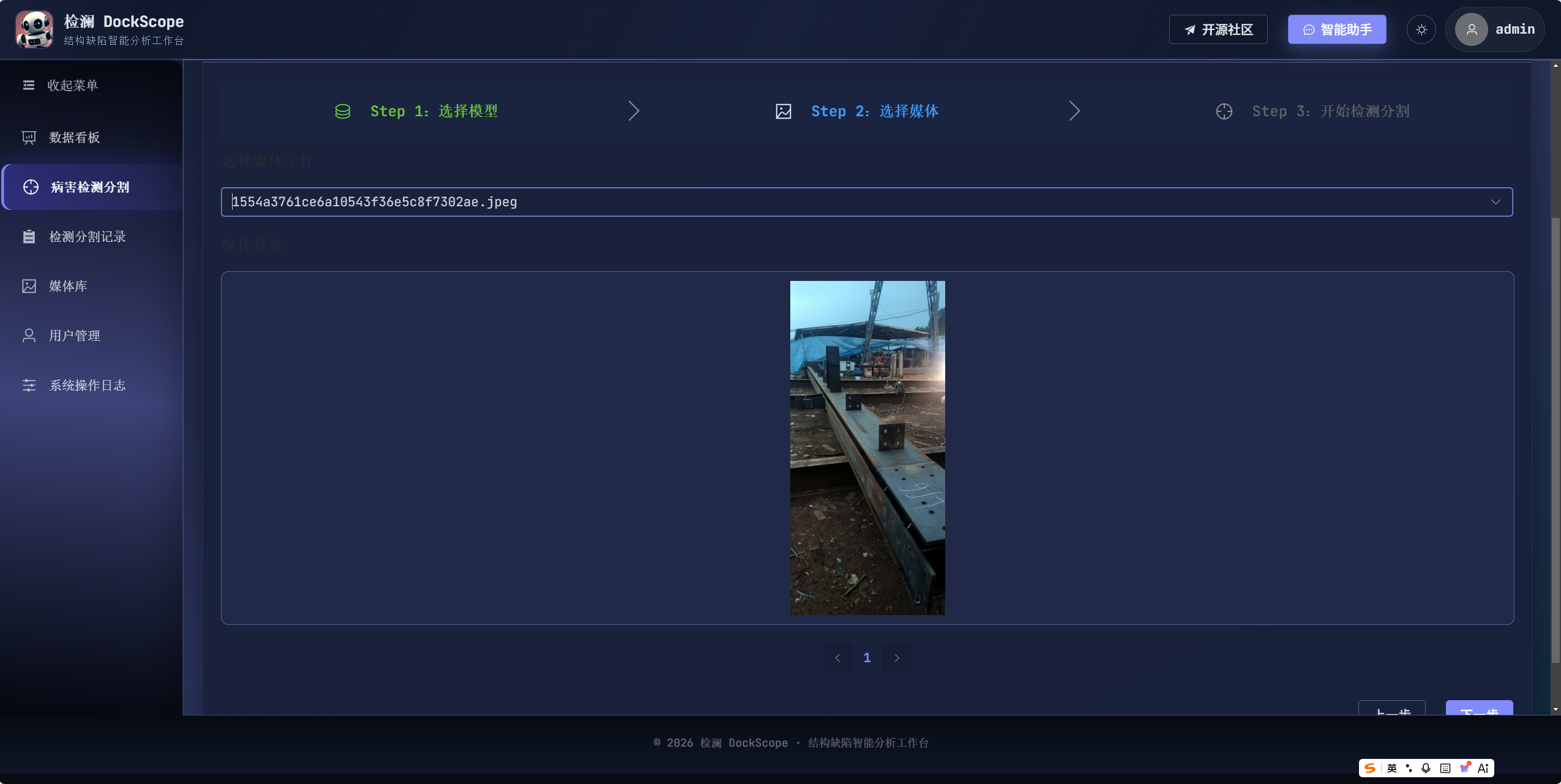
Task: Click the page vertical scrollbar thumb
Action: click(x=1555, y=441)
